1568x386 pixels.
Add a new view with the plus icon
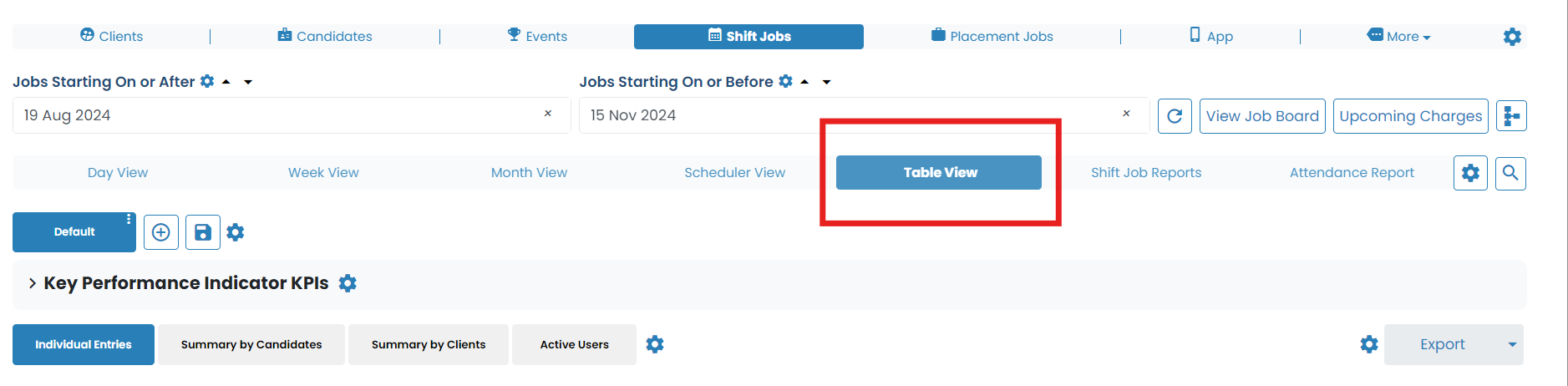tap(161, 232)
